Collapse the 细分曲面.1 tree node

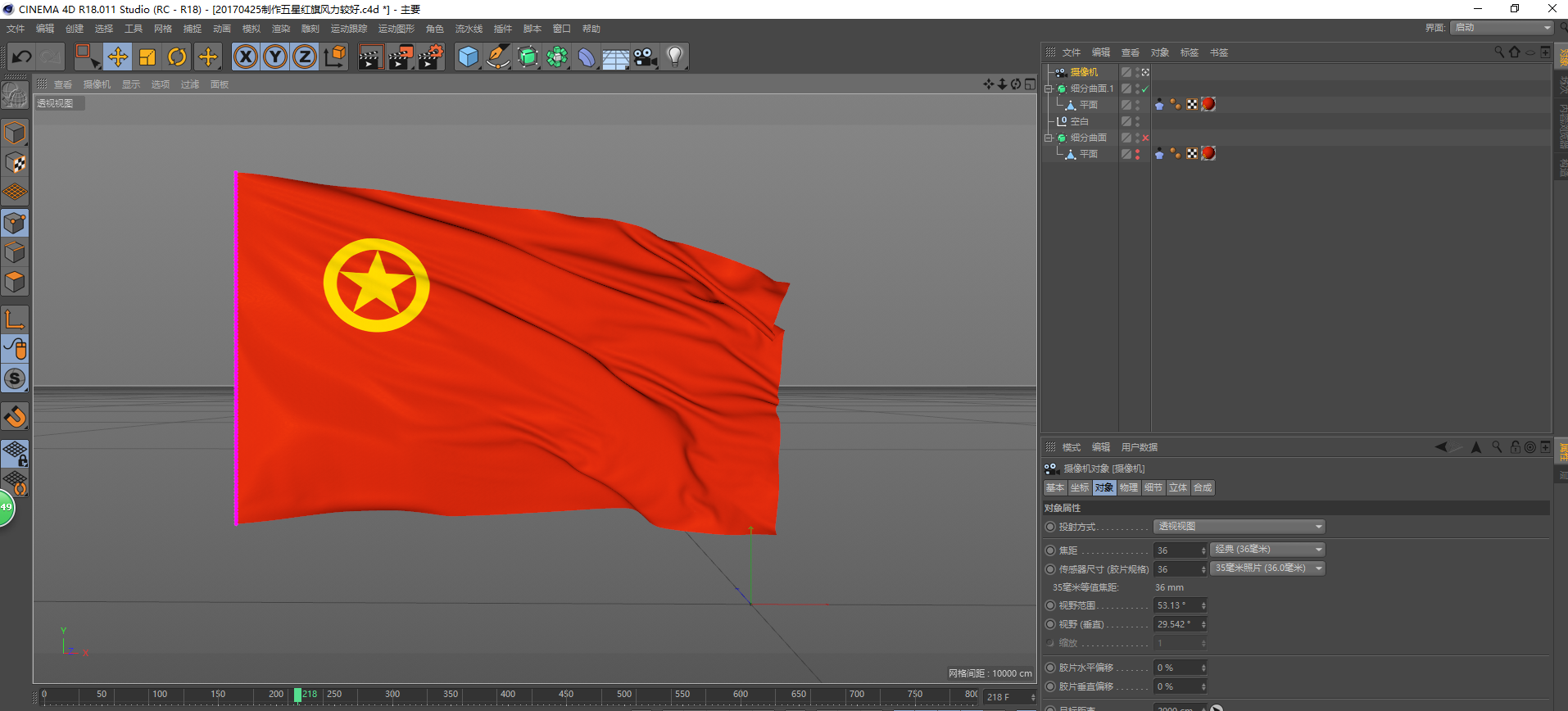coord(1048,88)
